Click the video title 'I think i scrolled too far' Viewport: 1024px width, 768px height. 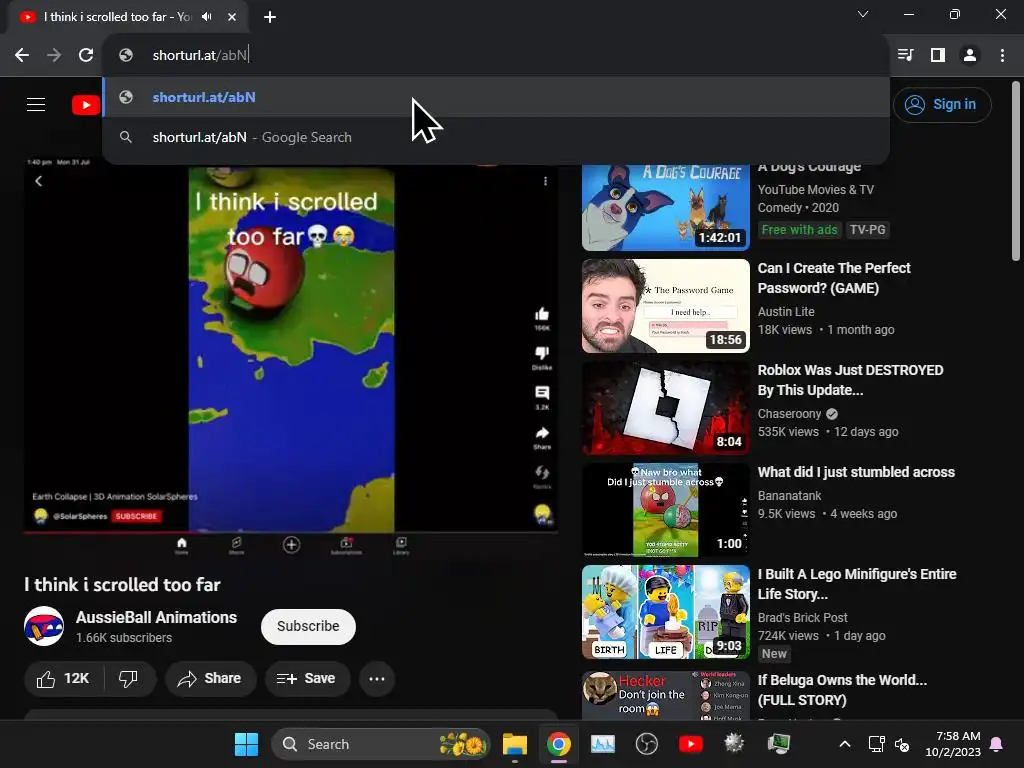[122, 584]
